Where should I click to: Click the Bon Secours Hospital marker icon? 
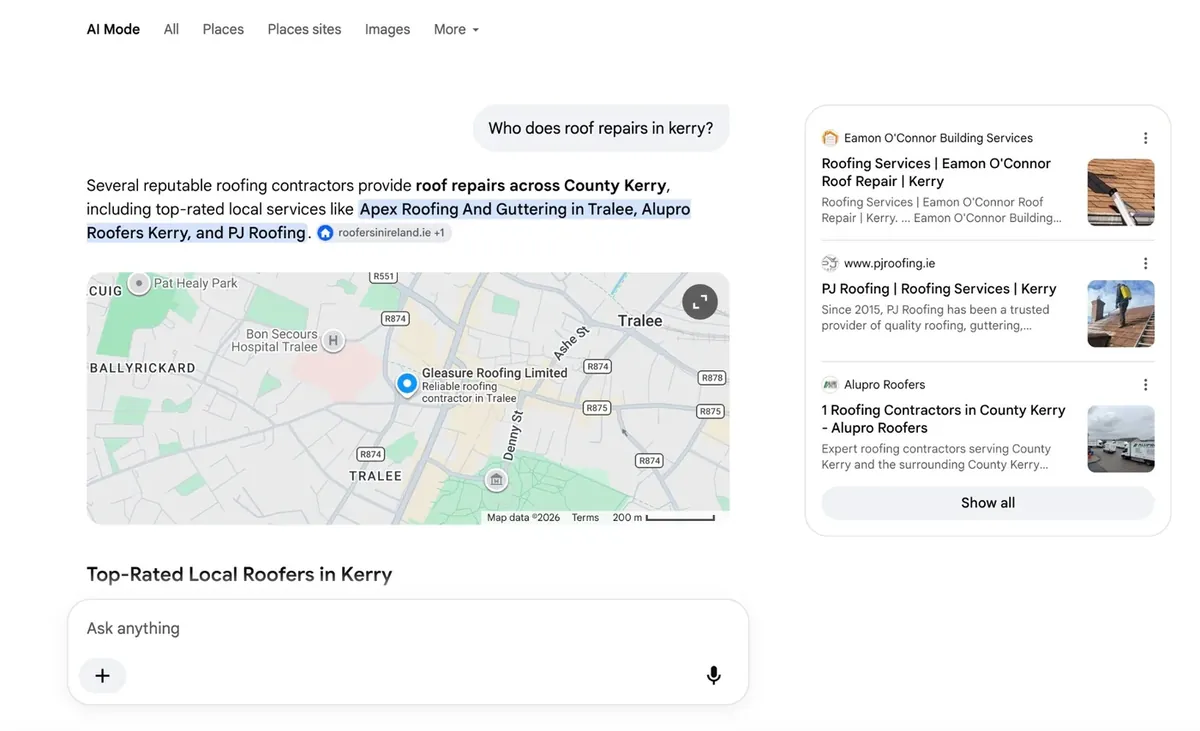333,341
